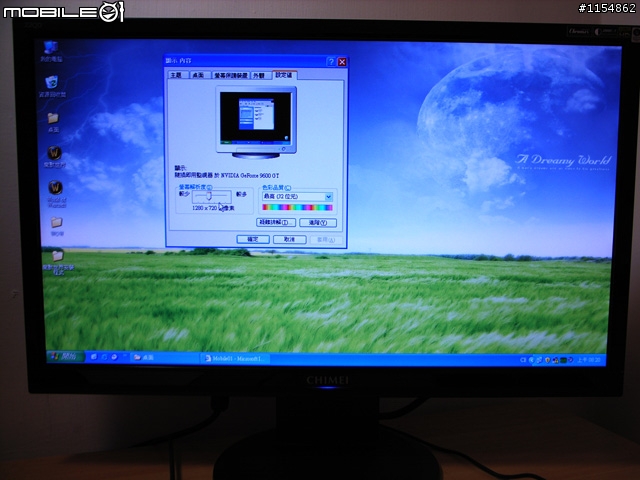This screenshot has height=480, width=640.
Task: Click the monitor preview image
Action: click(x=256, y=122)
